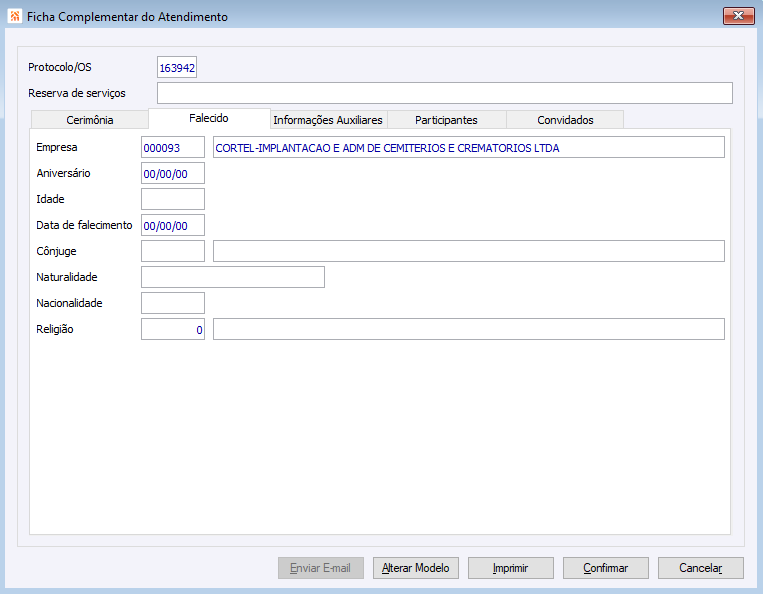Screen dimensions: 763x594
Task: Click the Empresa label
Action: coord(56,147)
